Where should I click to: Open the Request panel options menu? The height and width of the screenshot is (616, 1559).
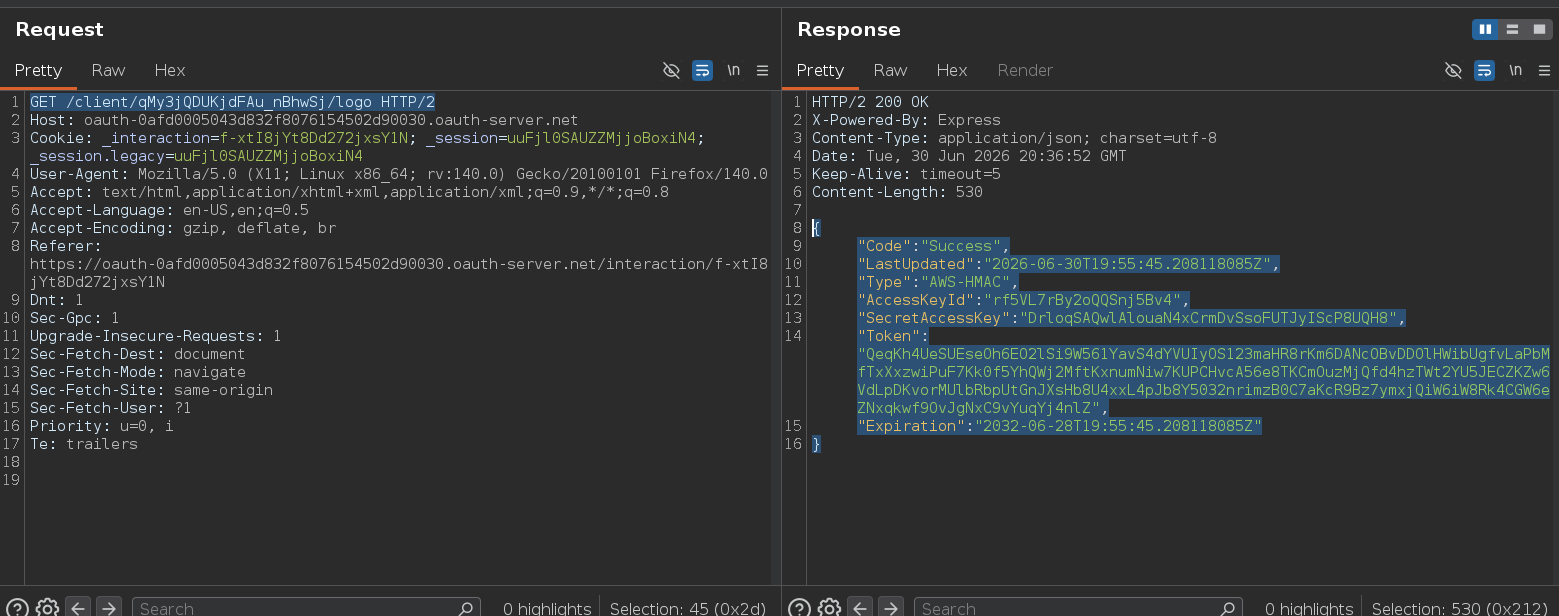[x=762, y=70]
